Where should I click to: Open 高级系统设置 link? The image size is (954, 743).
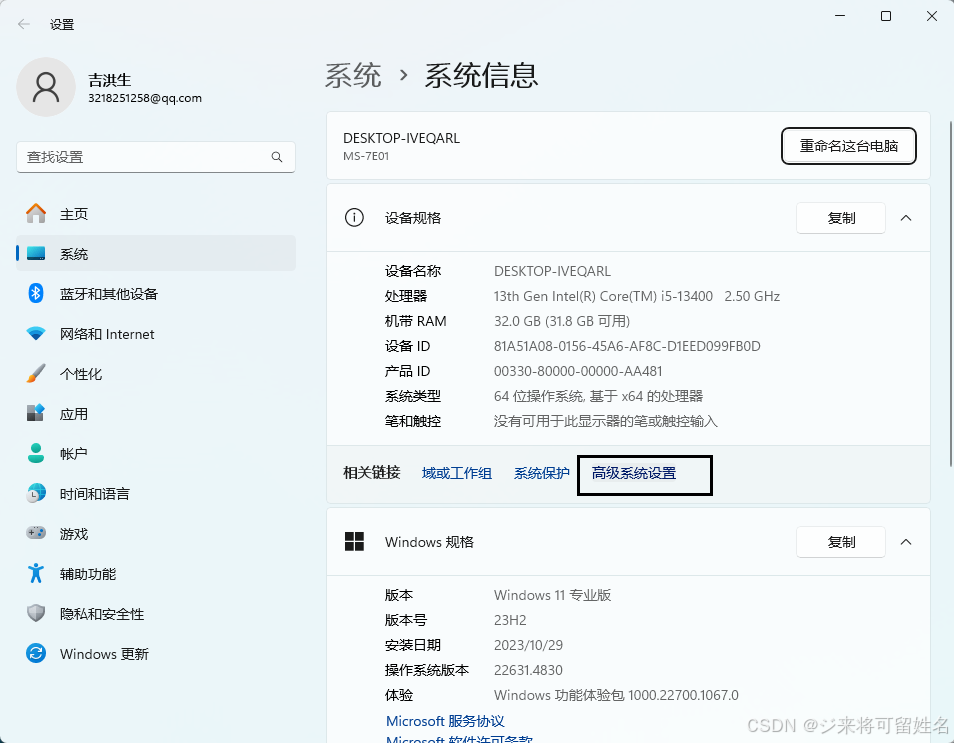click(634, 473)
